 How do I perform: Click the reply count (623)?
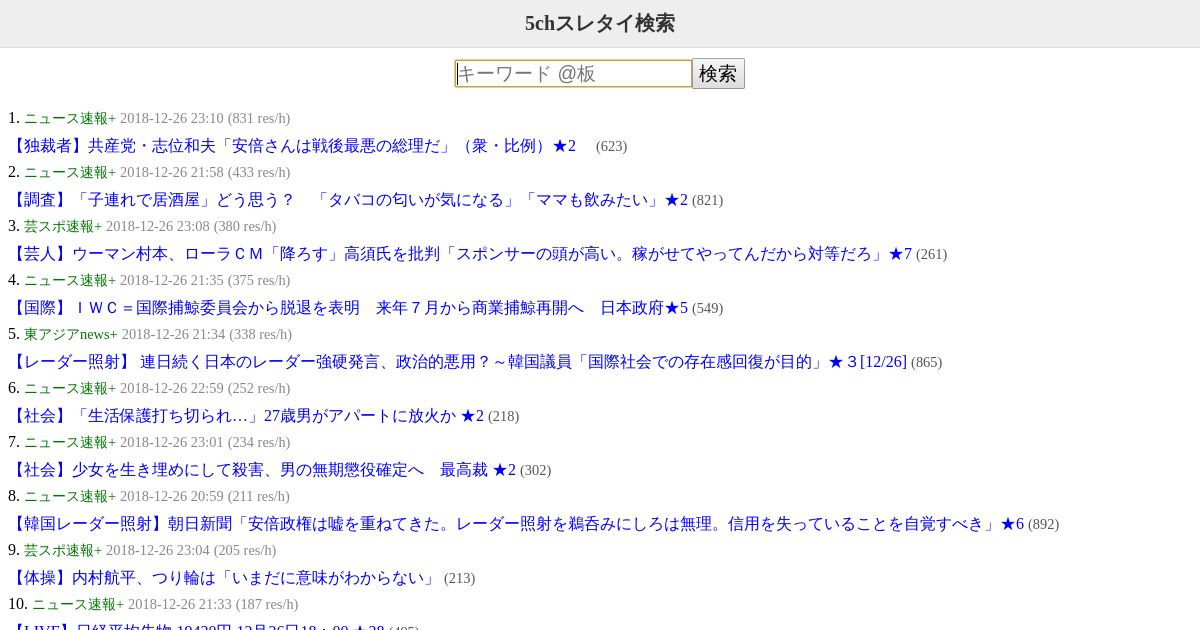612,146
